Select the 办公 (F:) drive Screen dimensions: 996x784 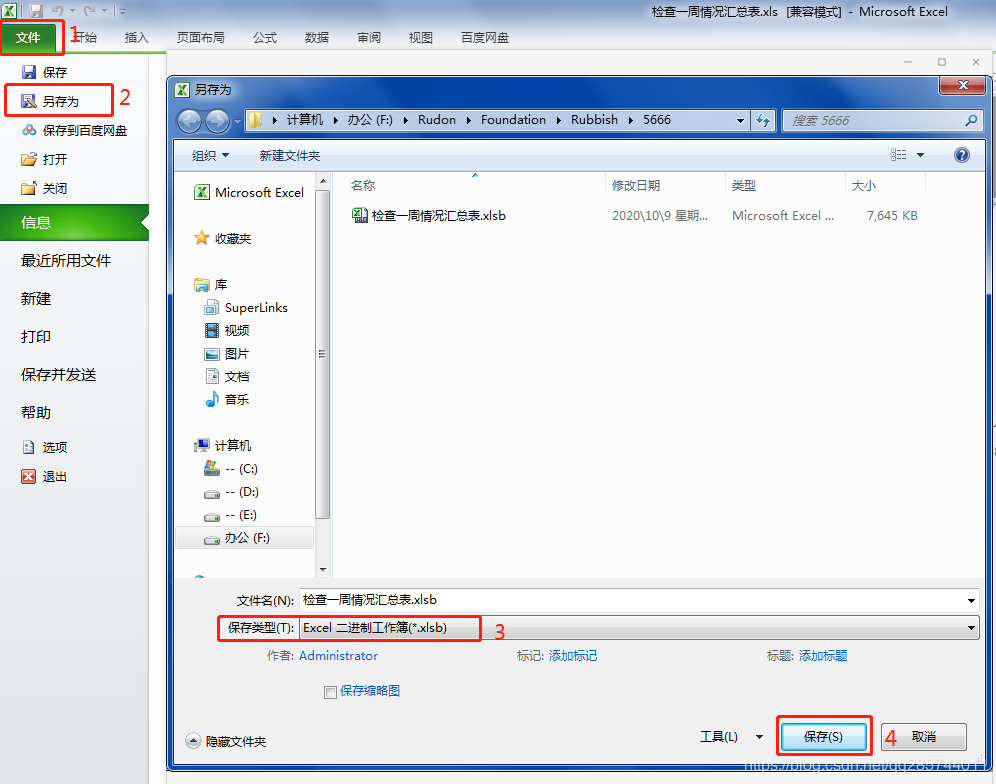point(245,538)
